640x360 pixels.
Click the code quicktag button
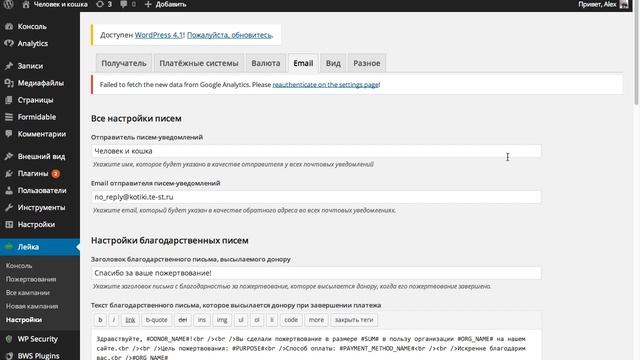pos(291,320)
